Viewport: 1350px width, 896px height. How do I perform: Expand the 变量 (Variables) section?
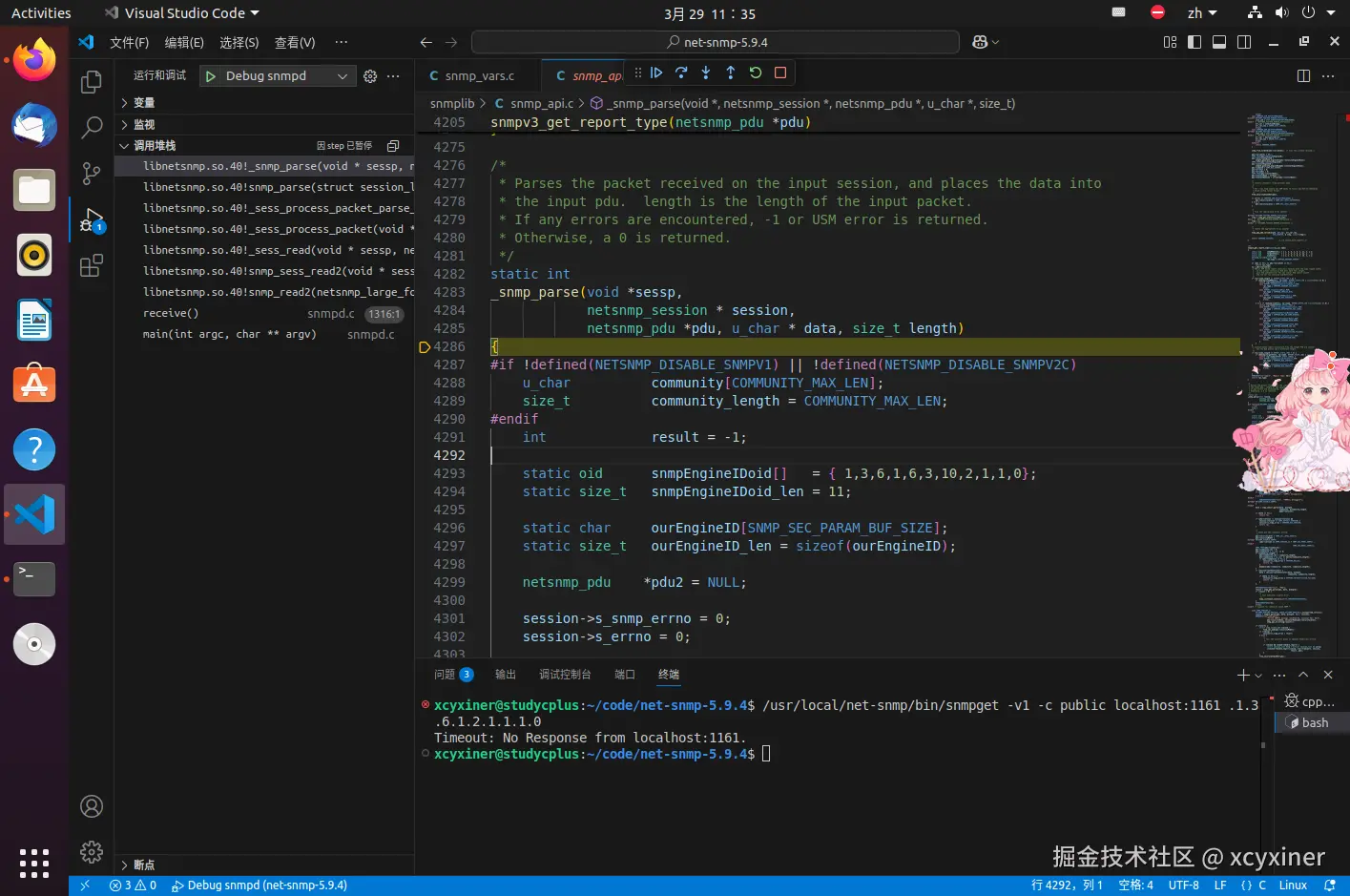(x=143, y=103)
